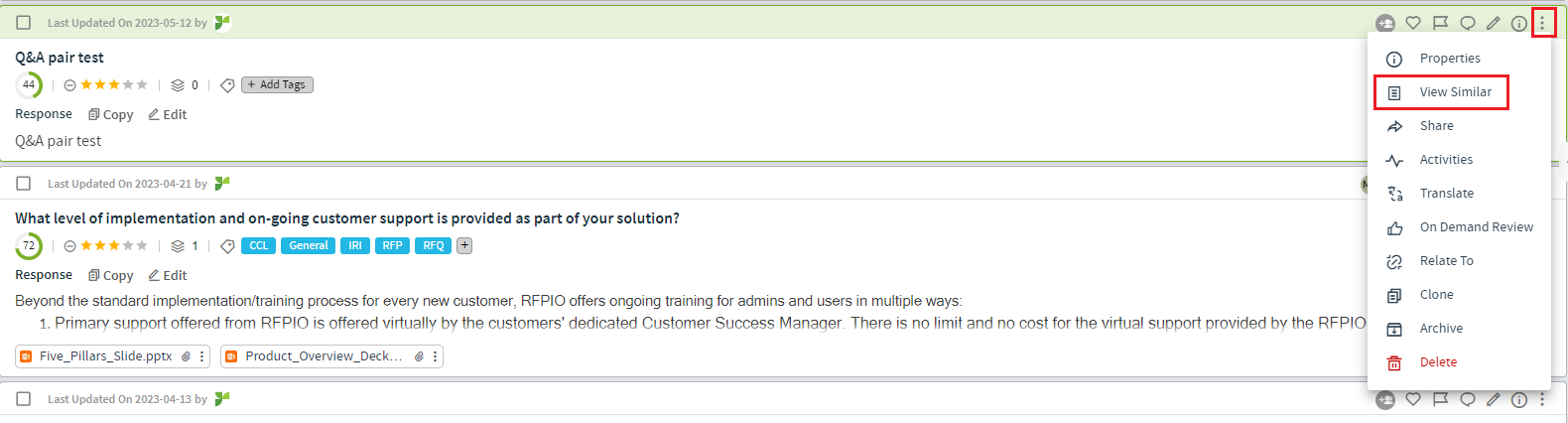1568x423 pixels.
Task: Open comments on the Q&A pair test entry
Action: pyautogui.click(x=1467, y=23)
